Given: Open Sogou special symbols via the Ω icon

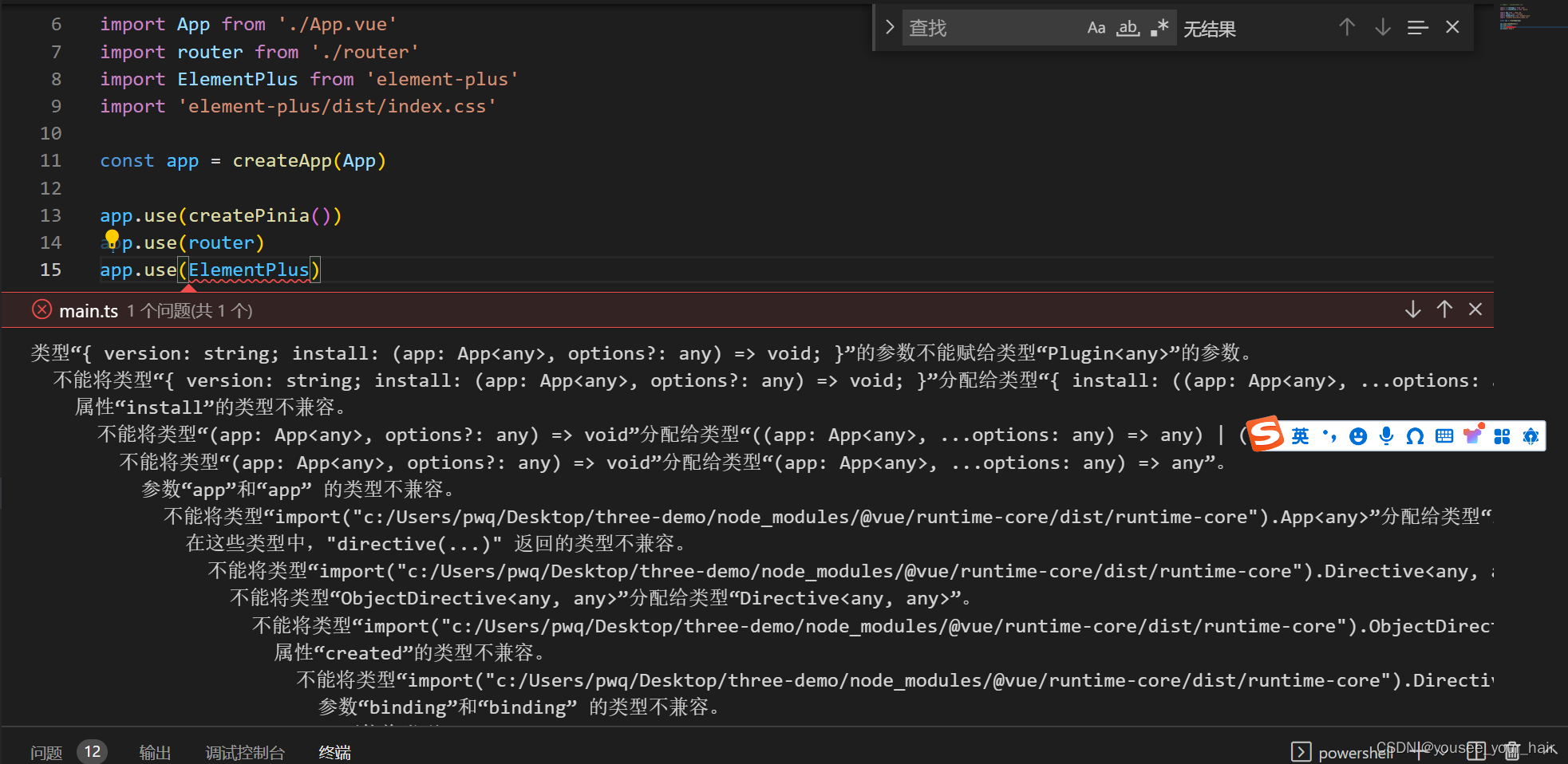Looking at the screenshot, I should 1414,436.
